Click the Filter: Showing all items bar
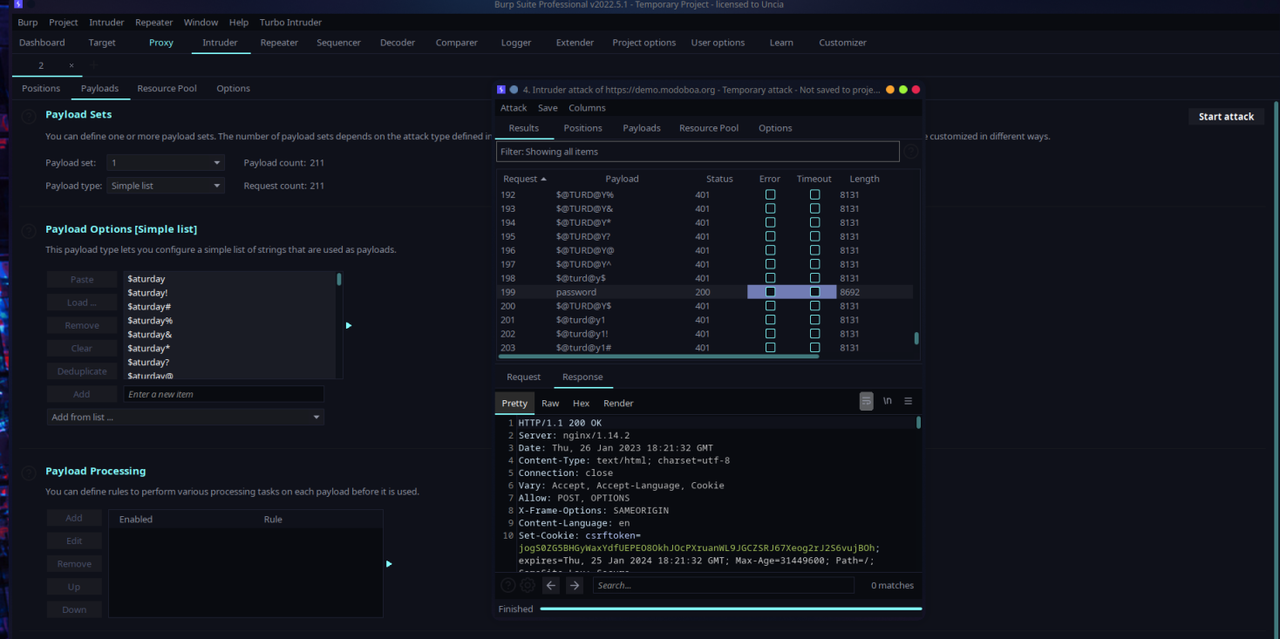The height and width of the screenshot is (639, 1280). pyautogui.click(x=698, y=151)
